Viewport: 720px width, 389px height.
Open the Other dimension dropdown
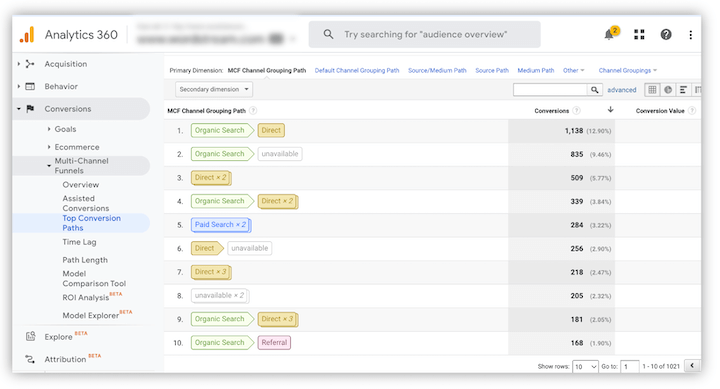(574, 70)
